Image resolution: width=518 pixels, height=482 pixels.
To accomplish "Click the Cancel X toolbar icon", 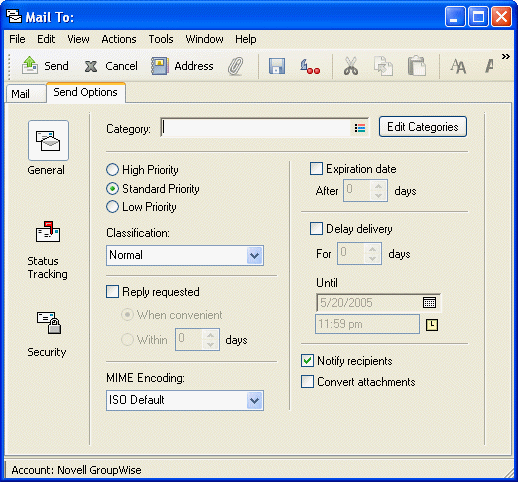I will (x=90, y=66).
